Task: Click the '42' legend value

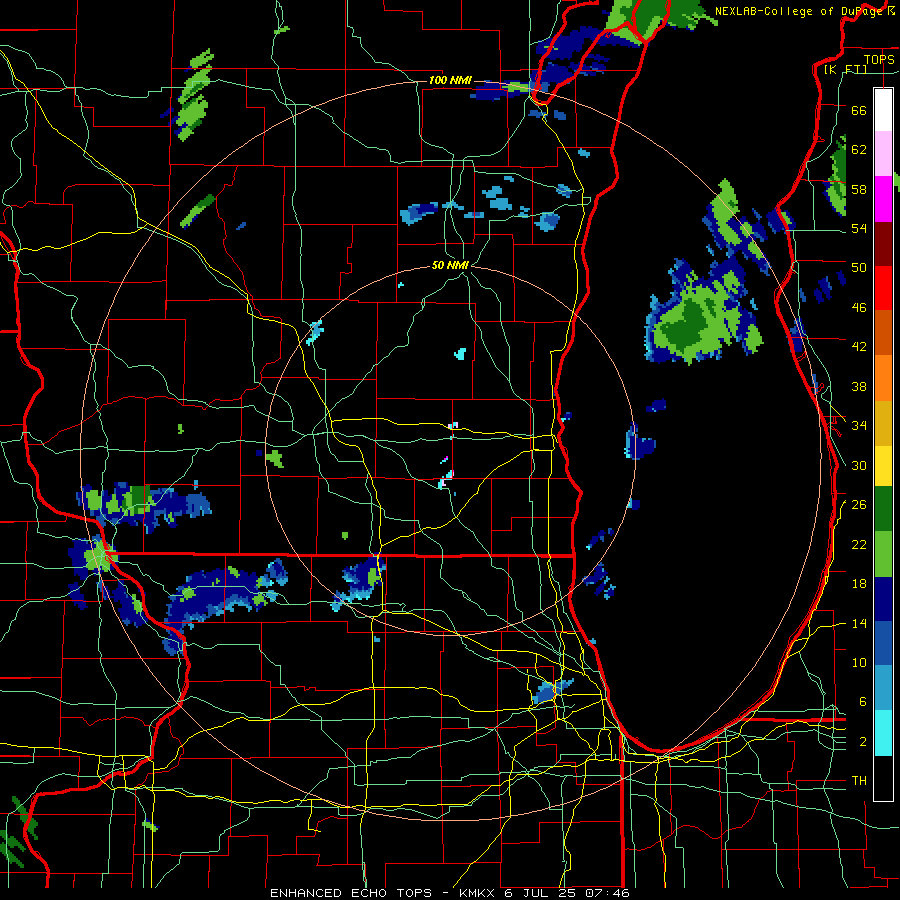Action: 859,346
